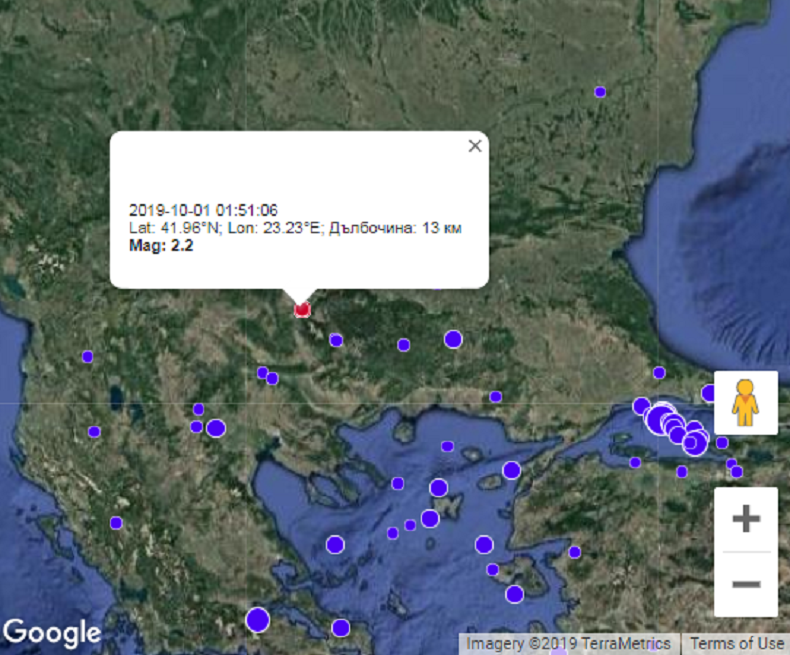Image resolution: width=790 pixels, height=655 pixels.
Task: Click the Google logo on the map
Action: click(51, 632)
